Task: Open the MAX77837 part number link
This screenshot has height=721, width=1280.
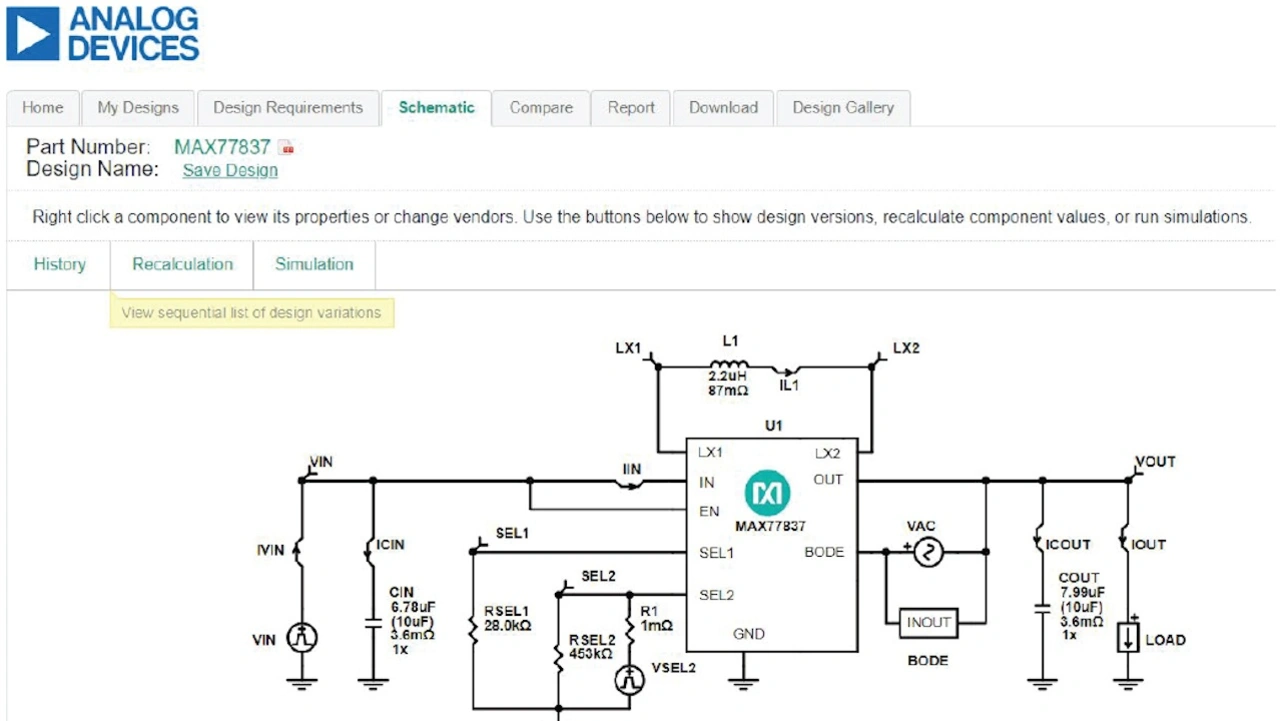Action: (x=222, y=147)
